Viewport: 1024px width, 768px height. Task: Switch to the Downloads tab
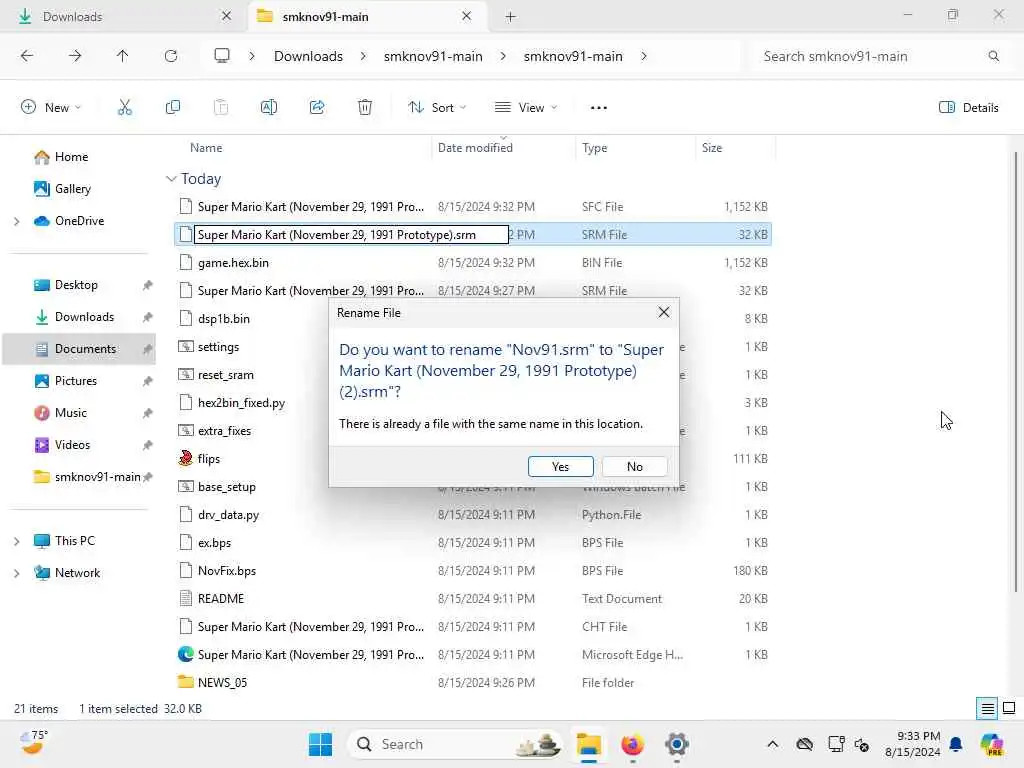[x=123, y=16]
